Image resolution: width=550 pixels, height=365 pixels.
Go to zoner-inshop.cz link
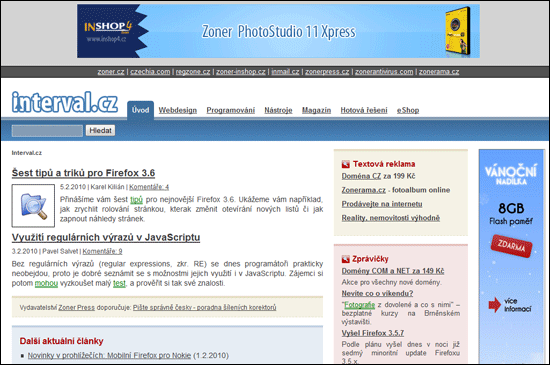click(x=241, y=72)
